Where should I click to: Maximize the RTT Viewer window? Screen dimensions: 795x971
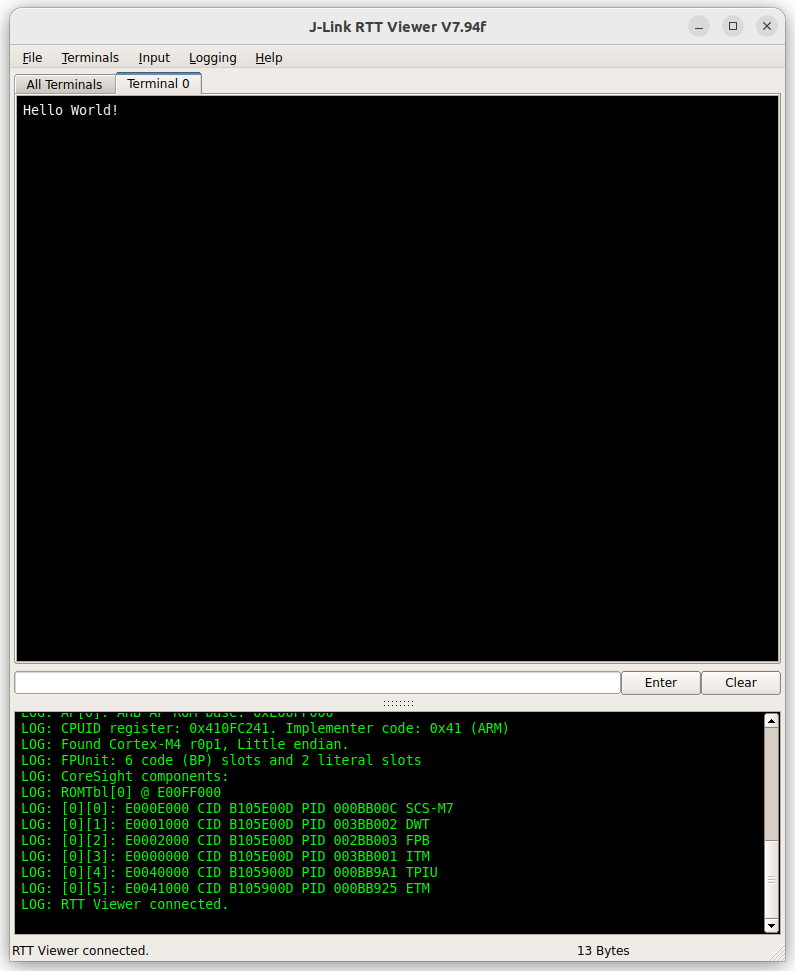[x=733, y=26]
